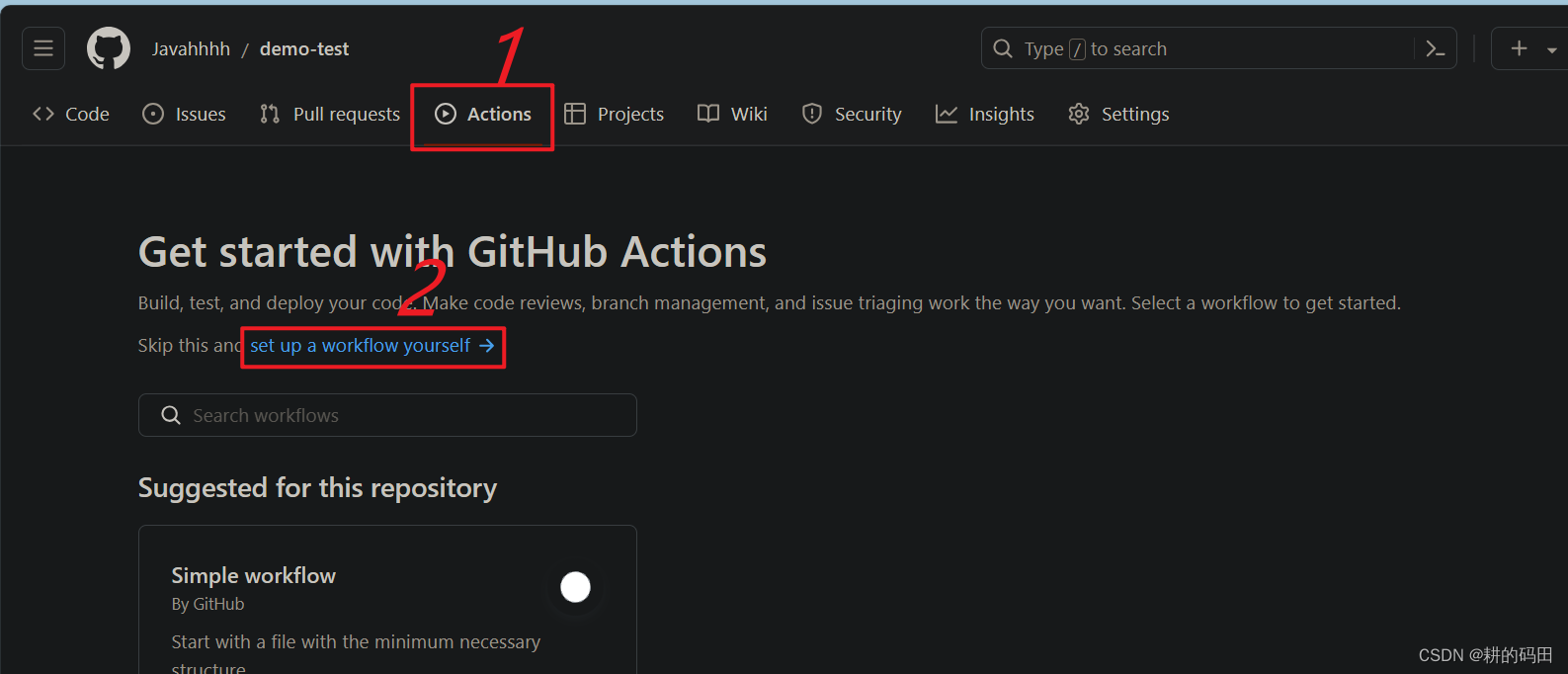Open the Wiki tab
Screen dimensions: 1568x674
[732, 114]
